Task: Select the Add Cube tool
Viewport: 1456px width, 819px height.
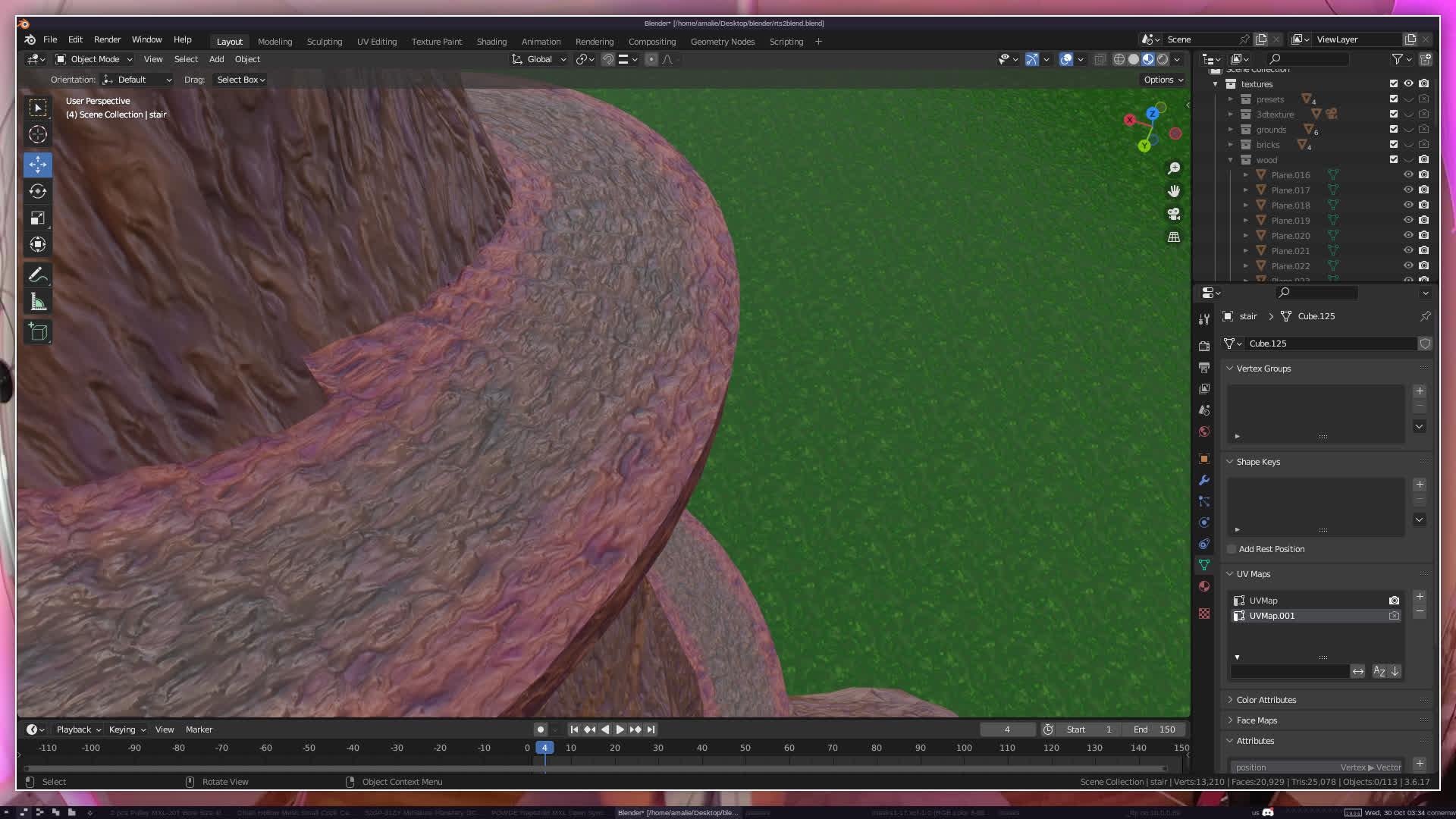Action: (x=38, y=332)
